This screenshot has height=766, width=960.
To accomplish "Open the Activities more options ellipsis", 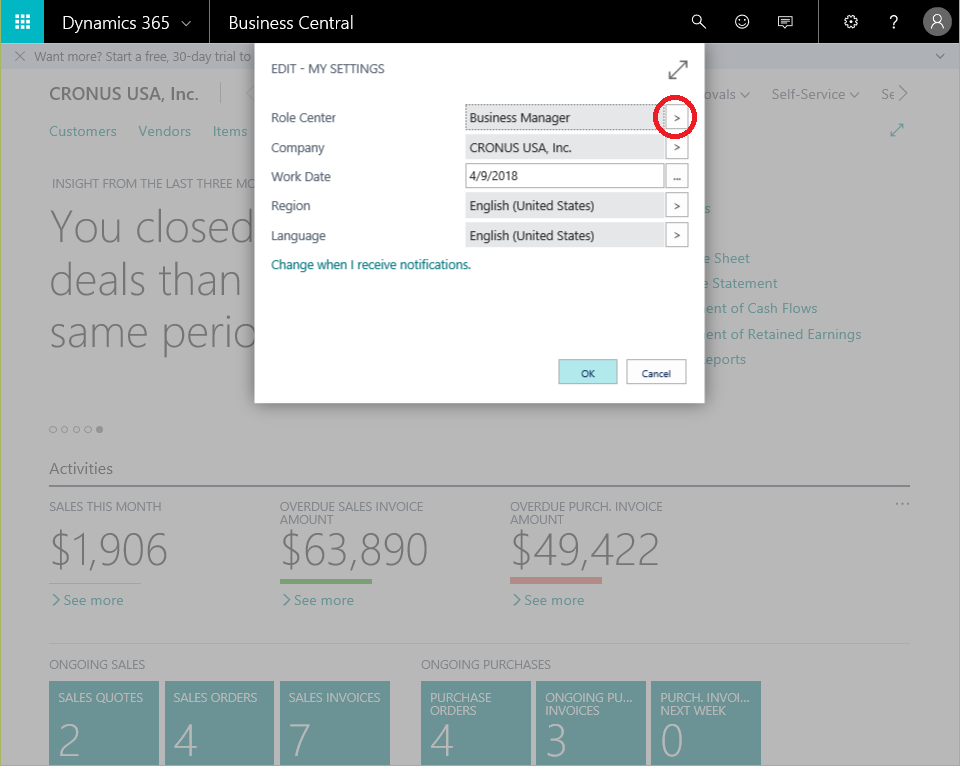I will 902,504.
